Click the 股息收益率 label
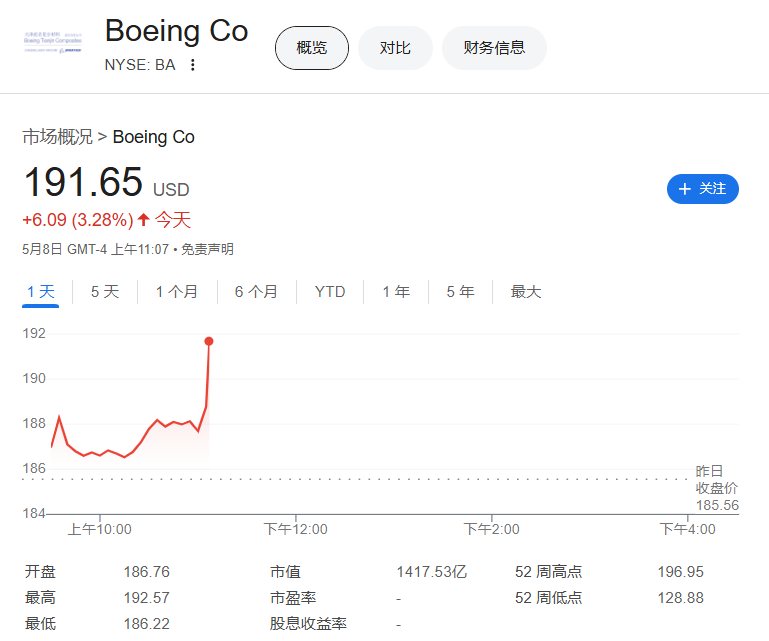 point(308,624)
